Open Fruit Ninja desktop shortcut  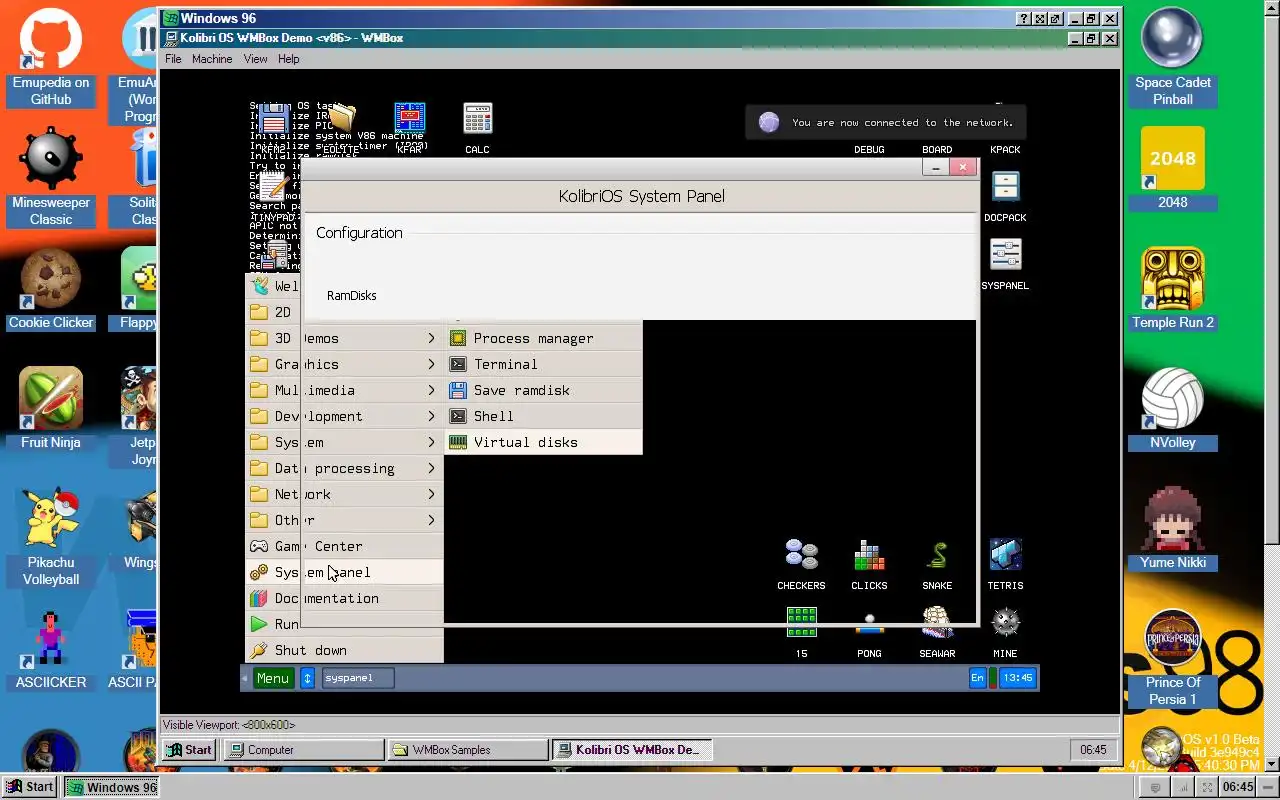(x=51, y=410)
